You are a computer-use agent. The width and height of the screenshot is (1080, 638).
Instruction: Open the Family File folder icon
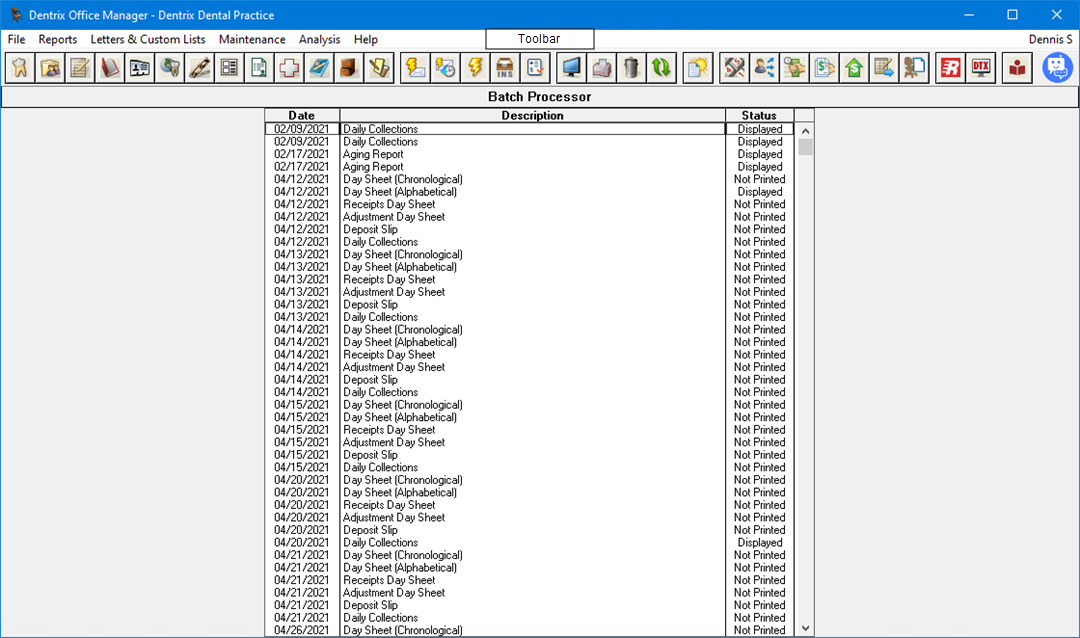coord(50,68)
